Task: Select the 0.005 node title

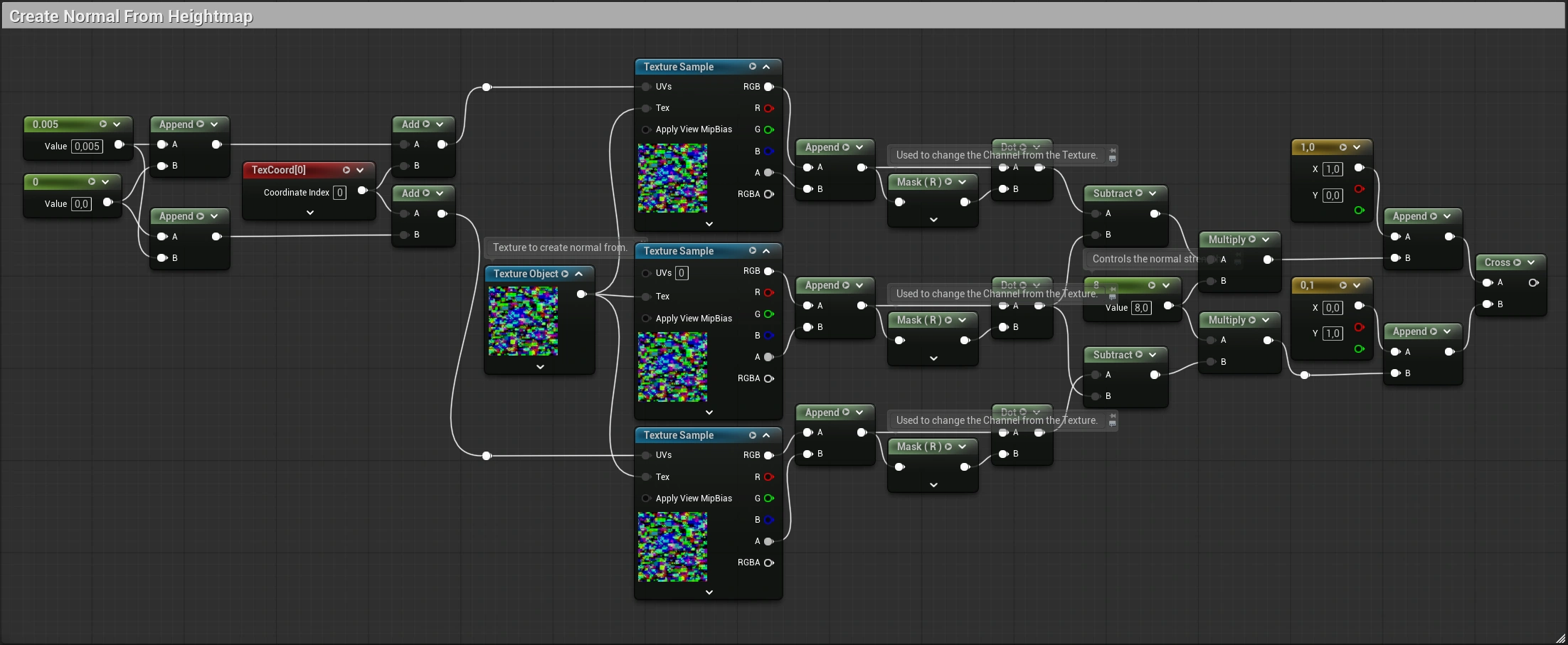Action: click(46, 124)
